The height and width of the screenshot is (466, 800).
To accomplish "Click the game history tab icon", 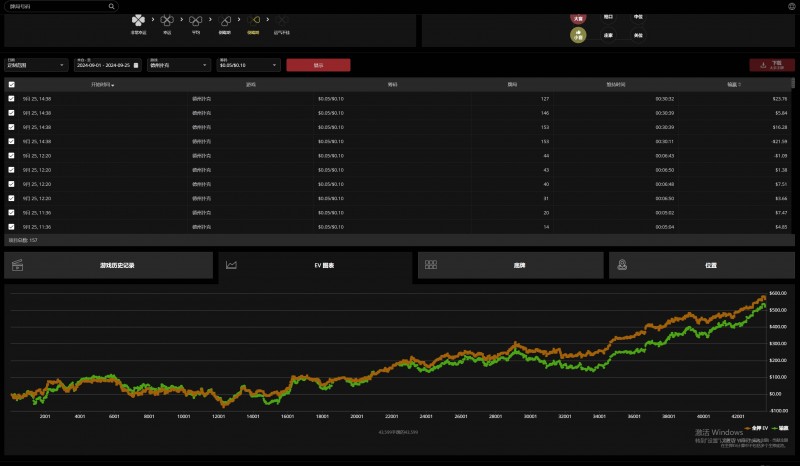I will pyautogui.click(x=16, y=265).
